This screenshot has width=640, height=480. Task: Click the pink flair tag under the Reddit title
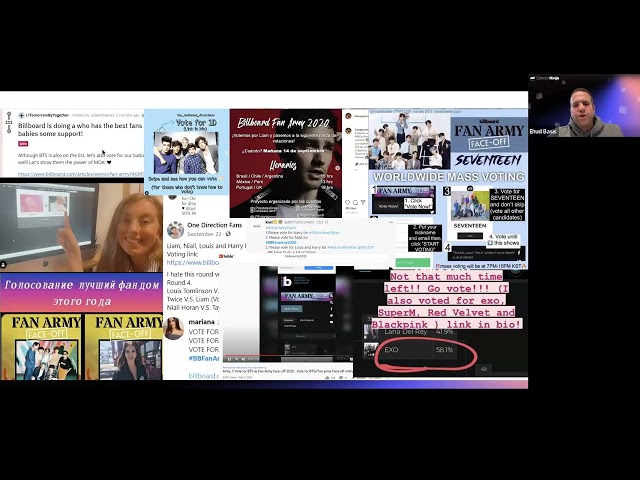[x=23, y=144]
